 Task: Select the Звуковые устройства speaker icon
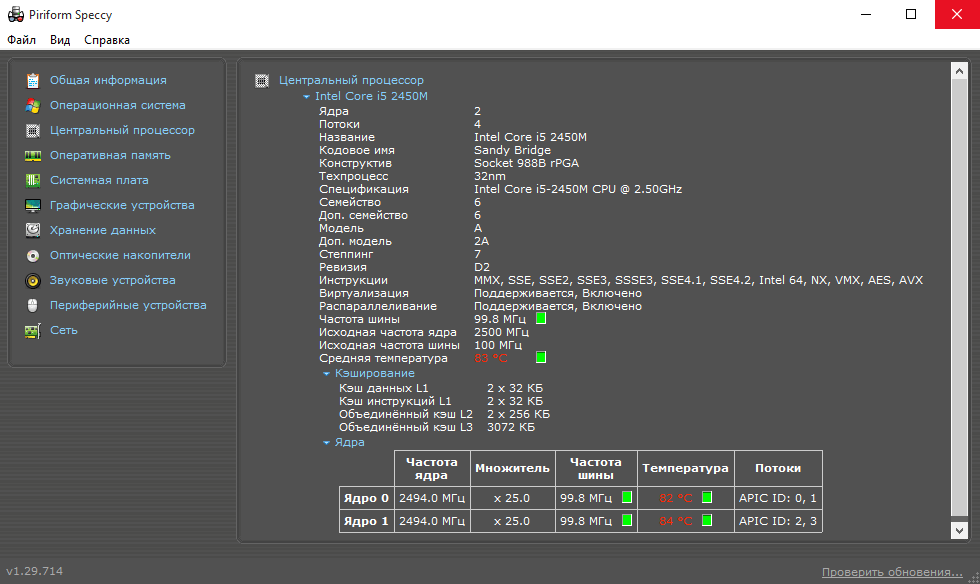click(32, 280)
